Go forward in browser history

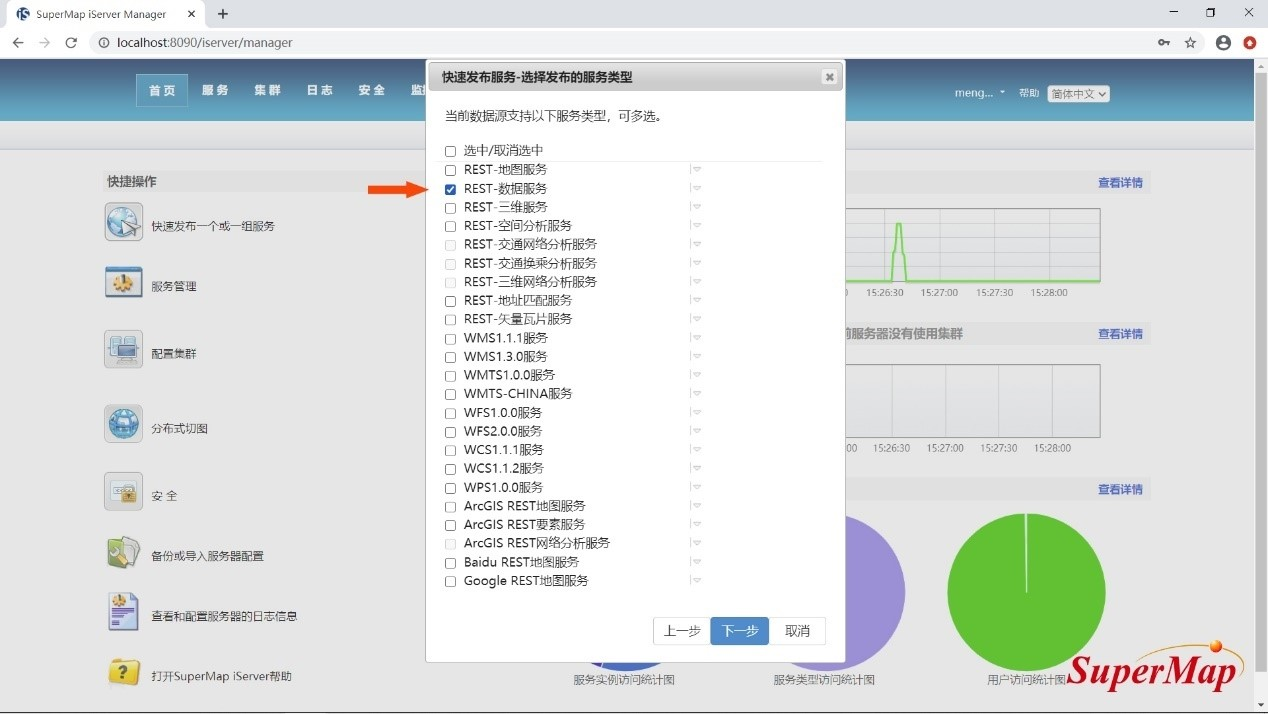44,43
